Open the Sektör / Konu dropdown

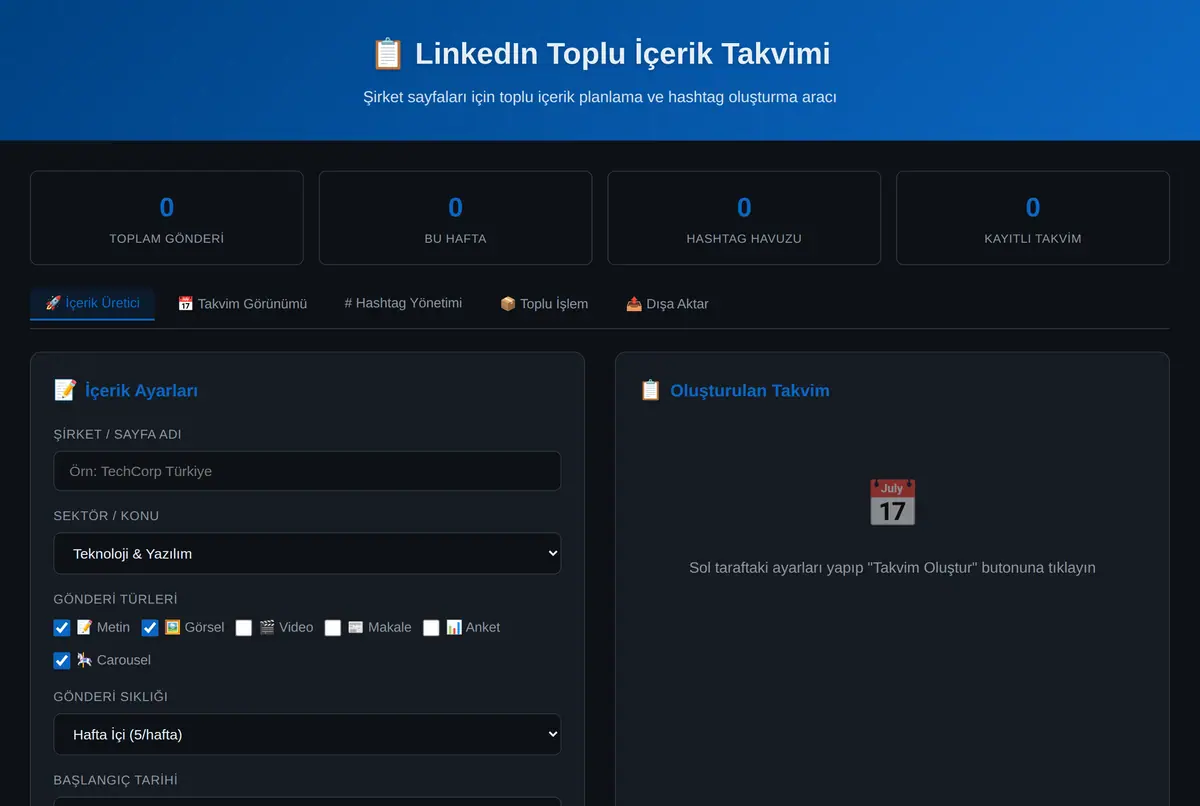point(307,553)
